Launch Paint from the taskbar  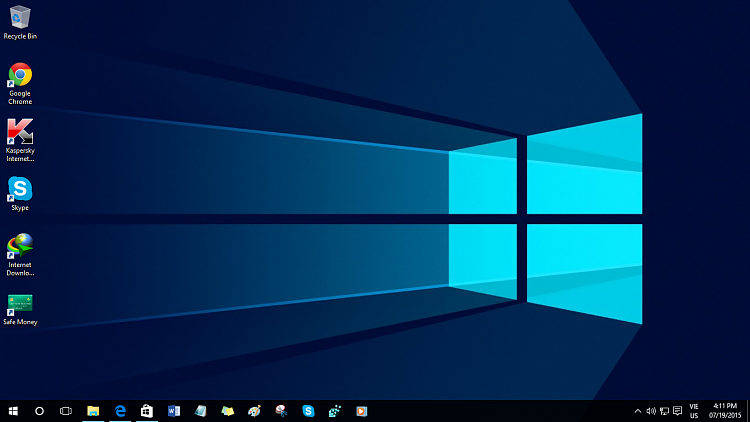[254, 411]
